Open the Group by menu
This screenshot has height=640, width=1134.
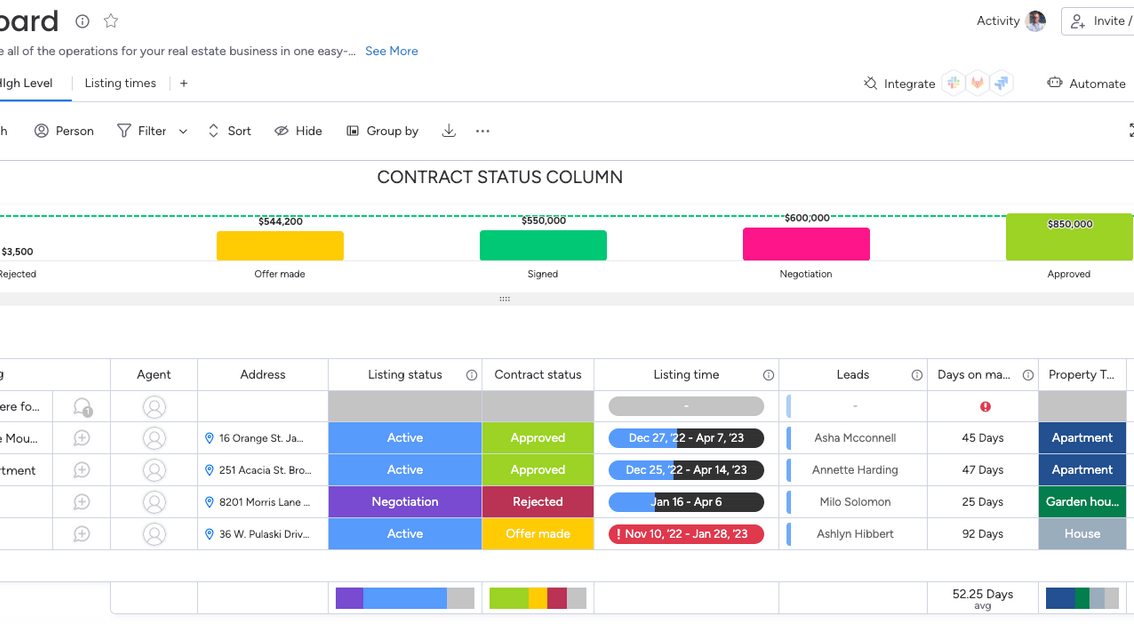tap(382, 131)
